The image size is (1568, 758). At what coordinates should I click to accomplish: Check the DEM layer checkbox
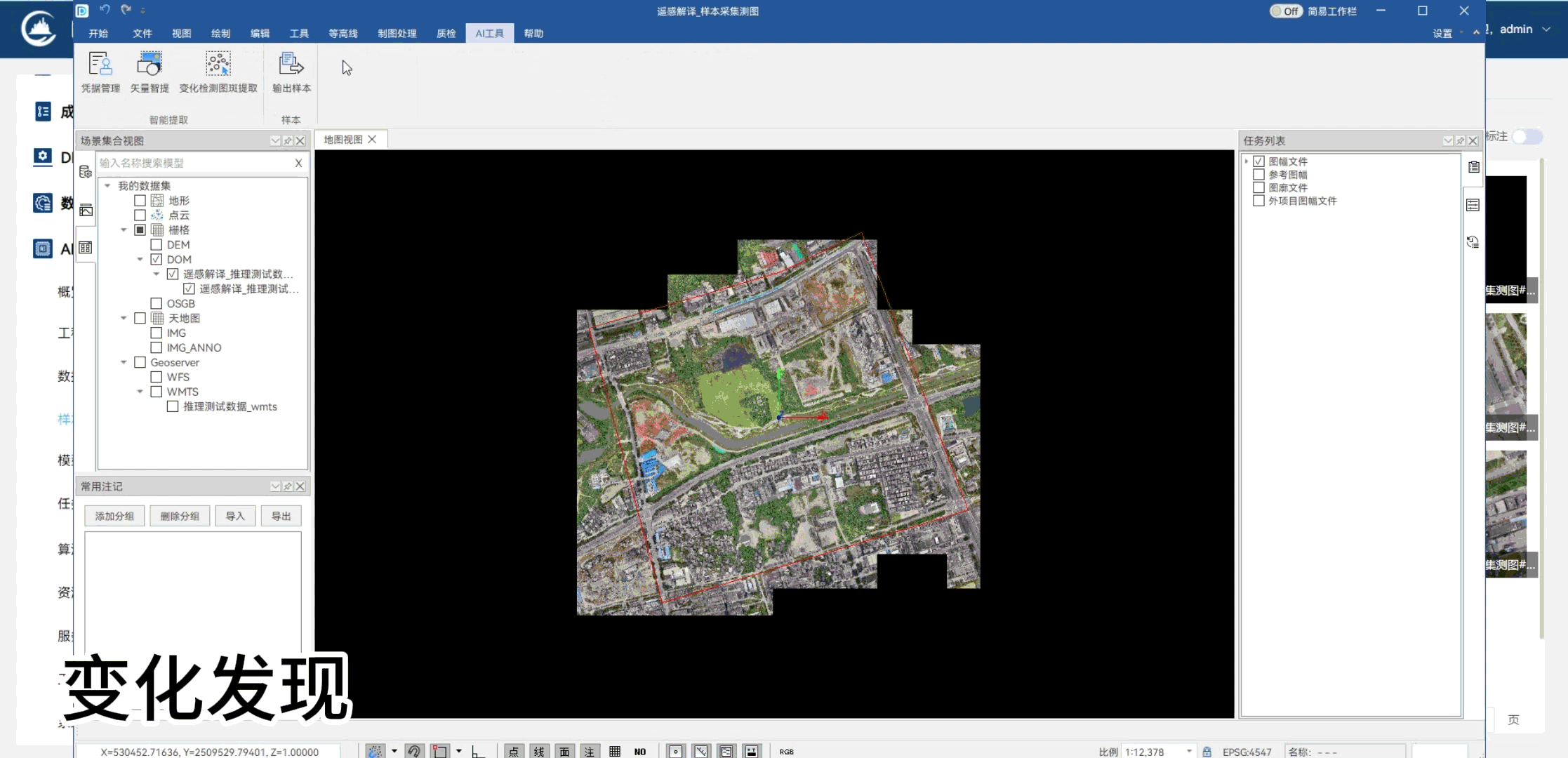157,245
